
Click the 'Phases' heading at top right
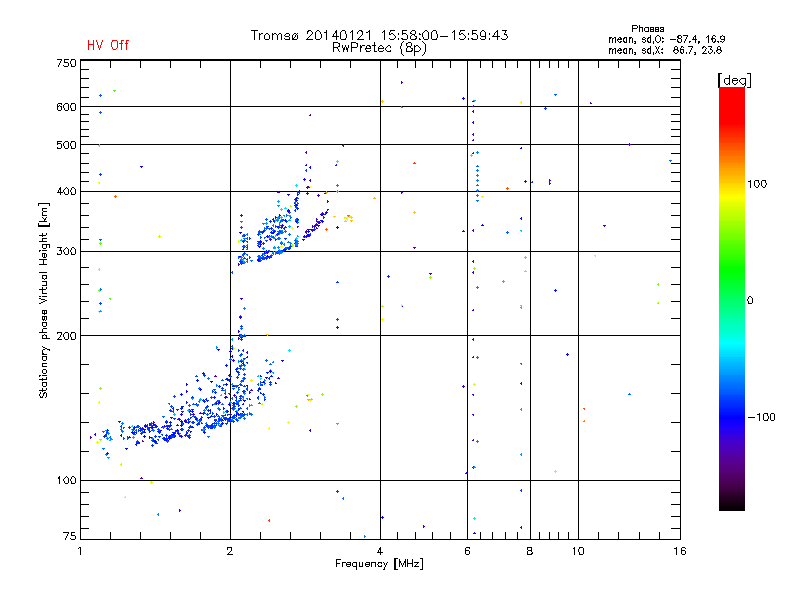pos(647,29)
